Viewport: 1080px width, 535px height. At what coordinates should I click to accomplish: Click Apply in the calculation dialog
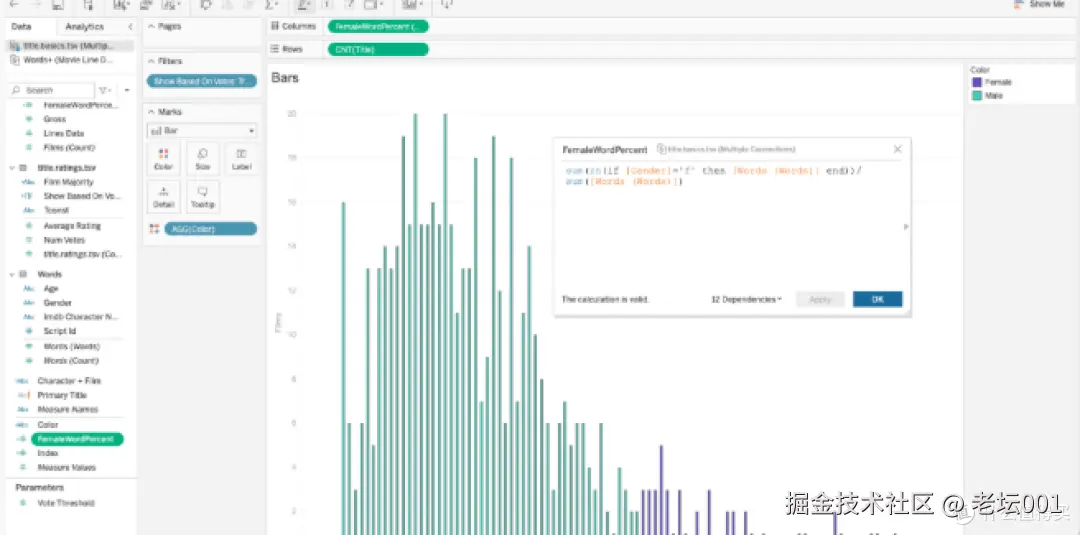coord(820,300)
